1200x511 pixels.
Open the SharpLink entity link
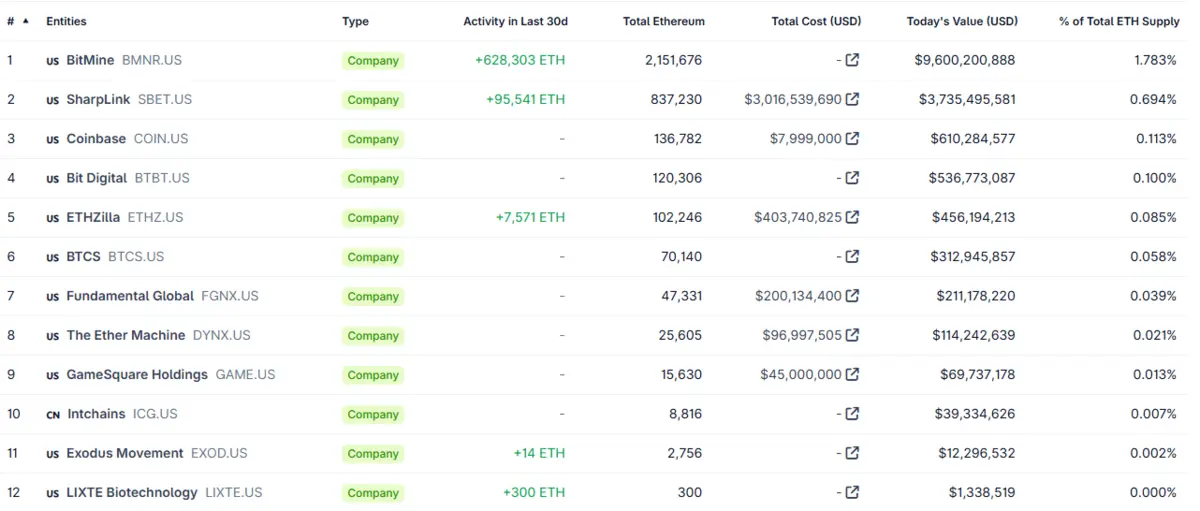(98, 99)
